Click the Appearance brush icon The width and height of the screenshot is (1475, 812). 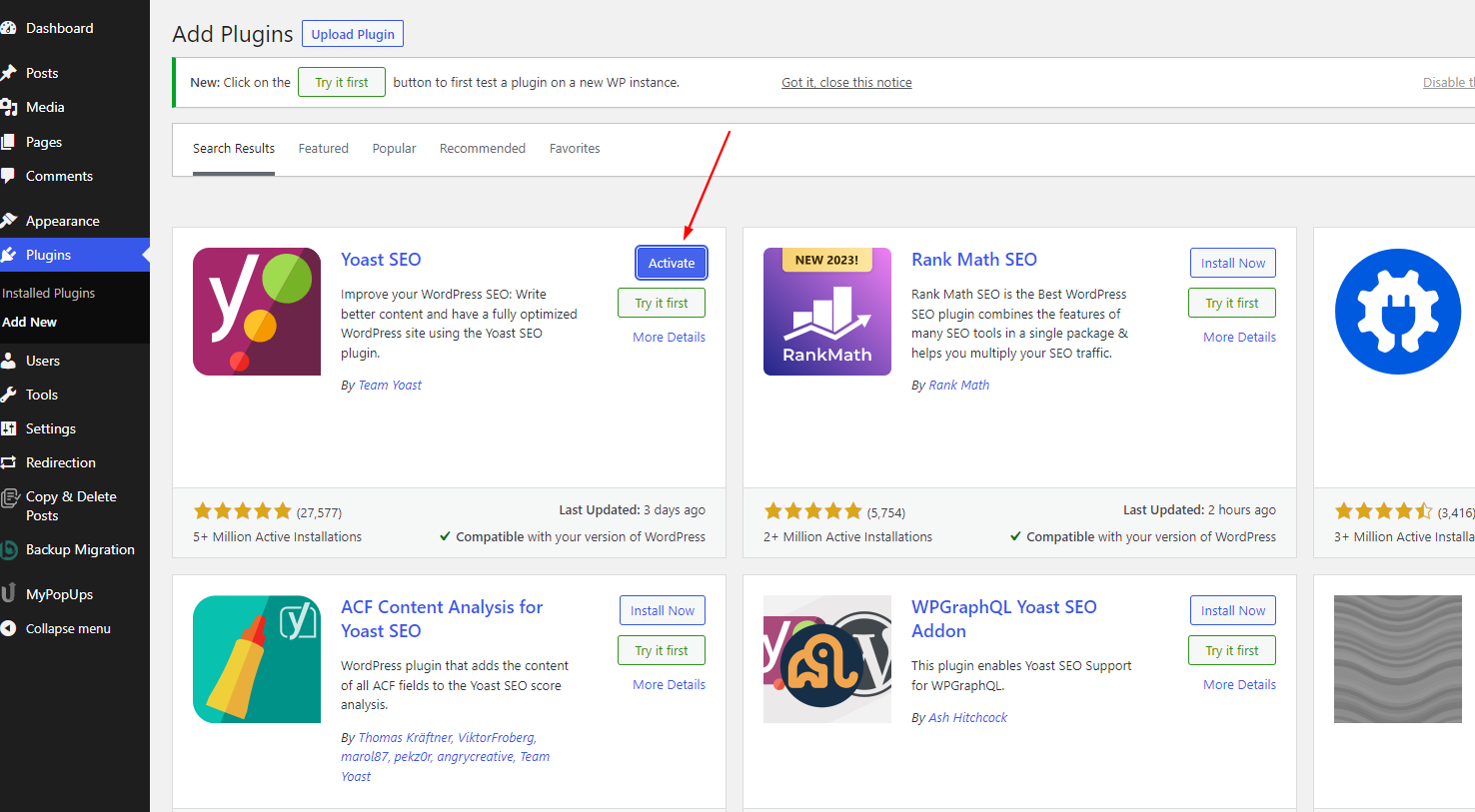8,221
